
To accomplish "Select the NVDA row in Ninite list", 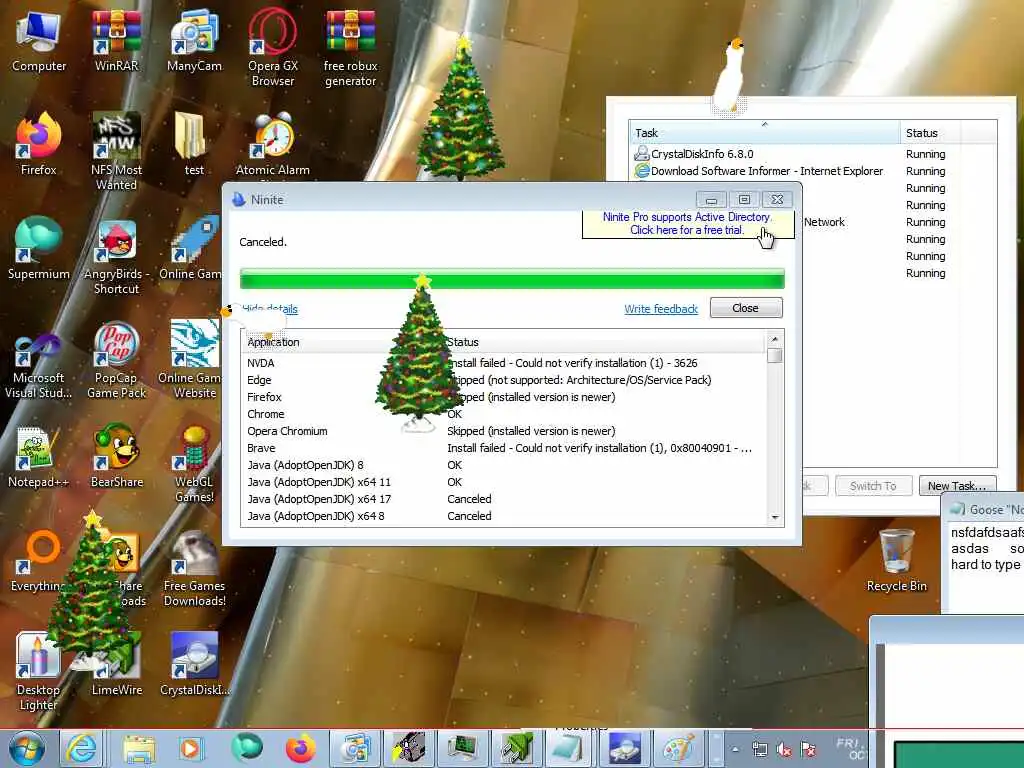I will [503, 363].
